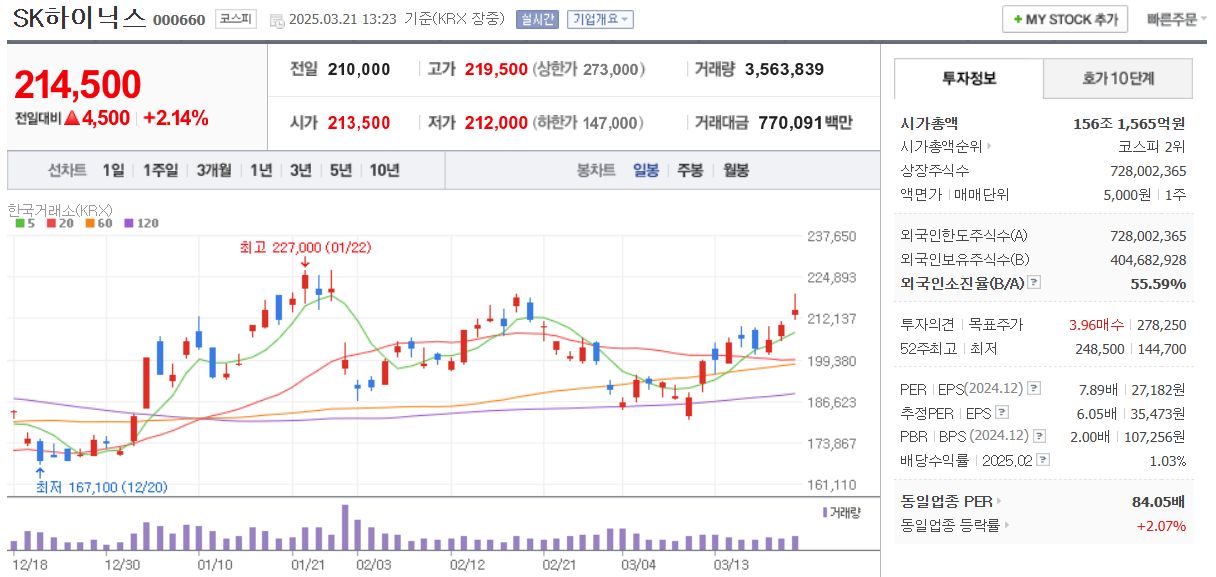The width and height of the screenshot is (1216, 577).
Task: Click the 코스피 2위 ranking text
Action: pos(1152,147)
